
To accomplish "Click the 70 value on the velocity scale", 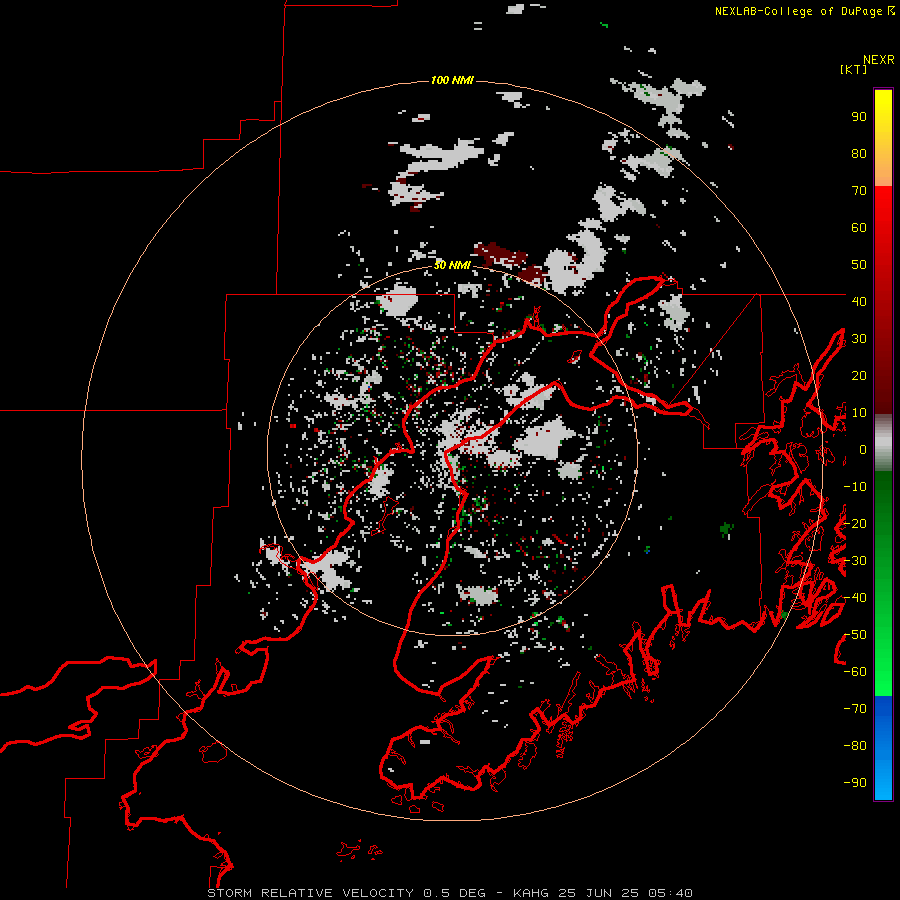I will point(859,191).
